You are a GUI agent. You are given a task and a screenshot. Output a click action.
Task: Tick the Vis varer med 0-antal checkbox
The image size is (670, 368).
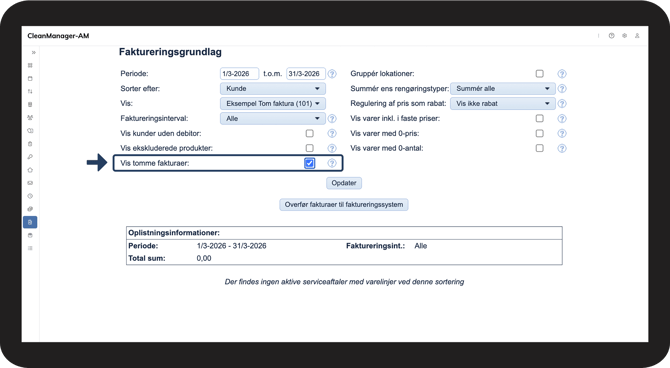540,148
